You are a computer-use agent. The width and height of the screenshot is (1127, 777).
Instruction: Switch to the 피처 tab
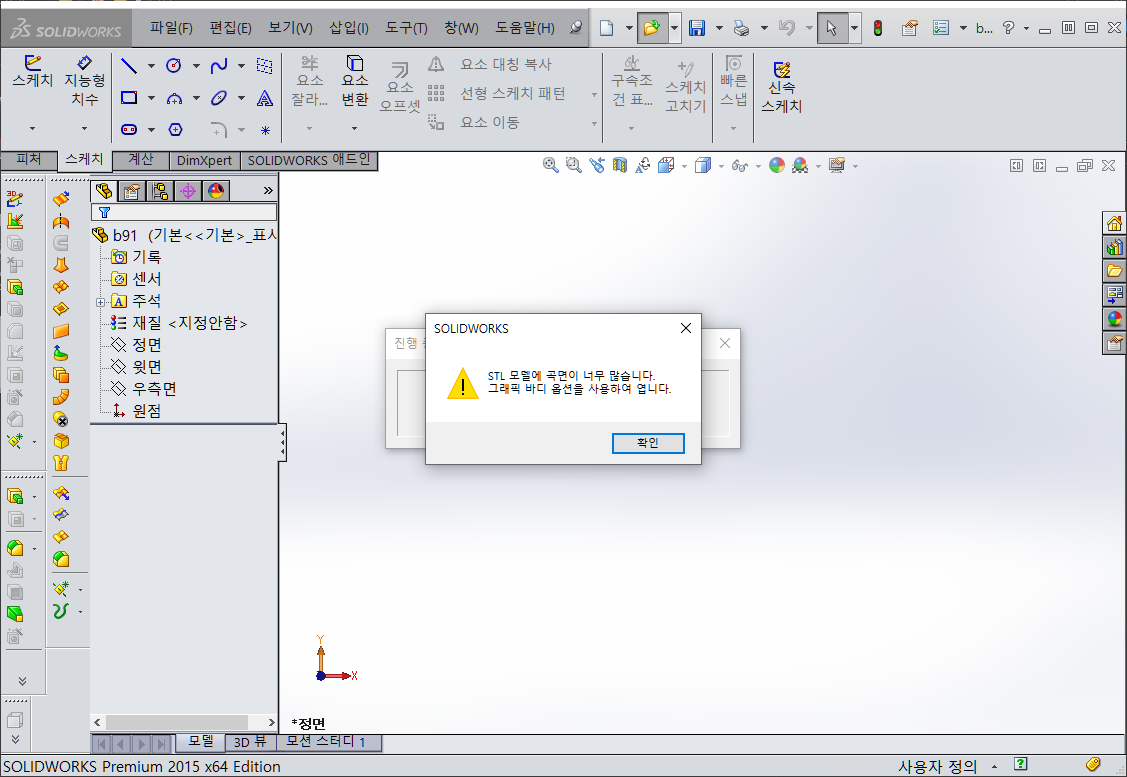click(x=29, y=160)
